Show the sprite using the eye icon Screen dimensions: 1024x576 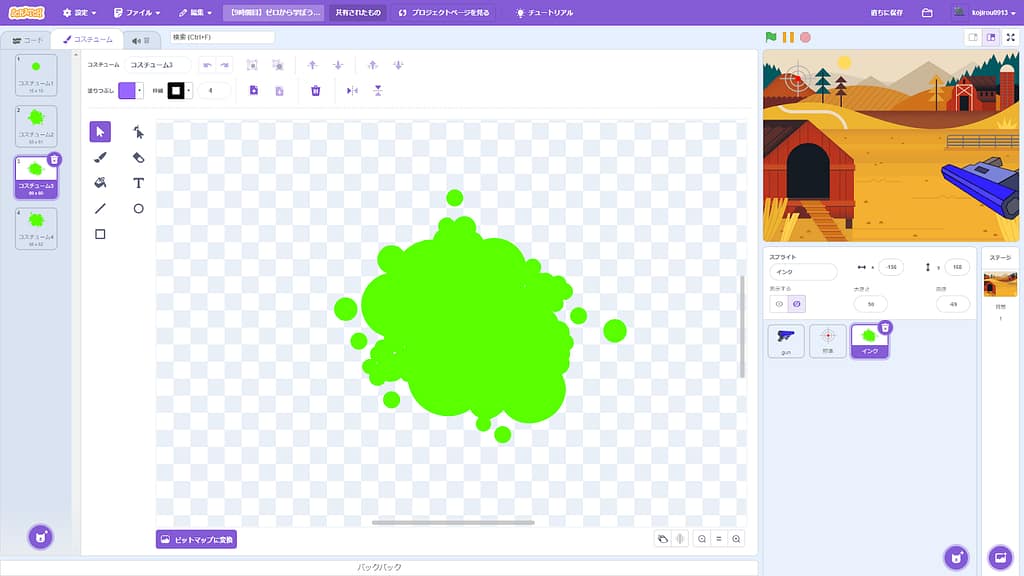click(x=780, y=304)
